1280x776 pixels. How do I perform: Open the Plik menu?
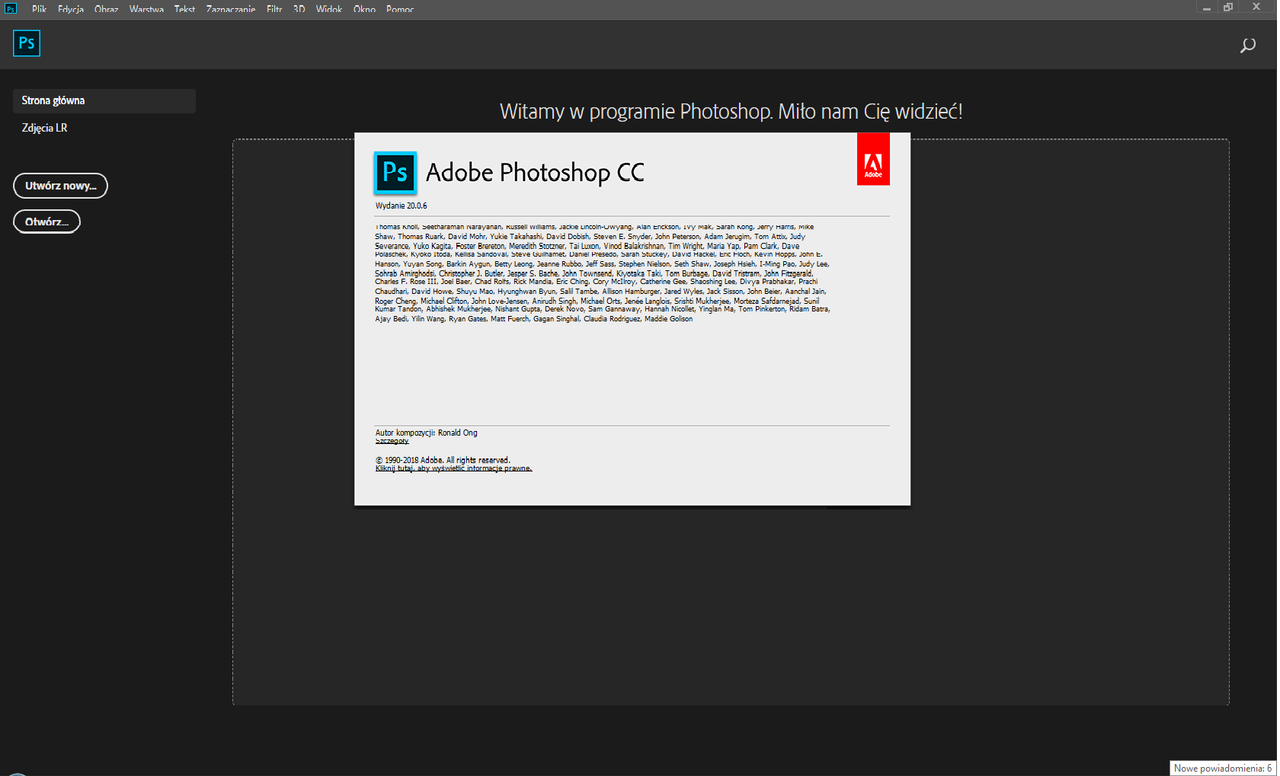tap(39, 9)
